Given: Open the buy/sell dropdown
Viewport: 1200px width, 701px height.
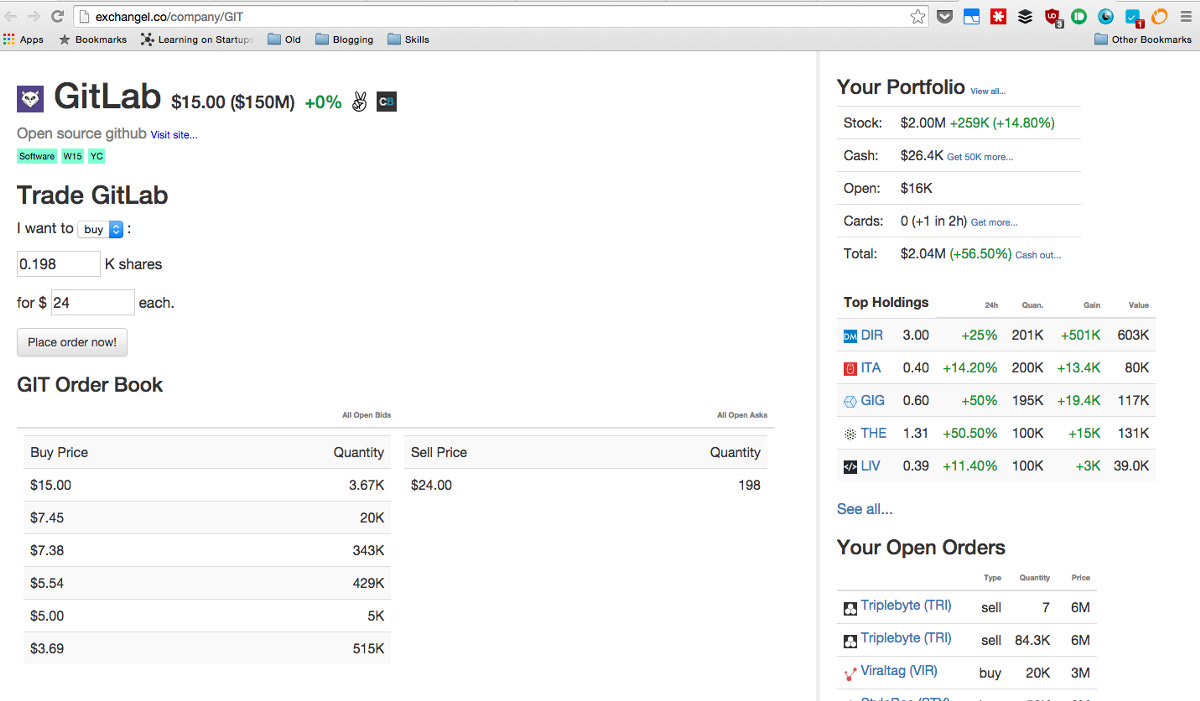Looking at the screenshot, I should 101,229.
